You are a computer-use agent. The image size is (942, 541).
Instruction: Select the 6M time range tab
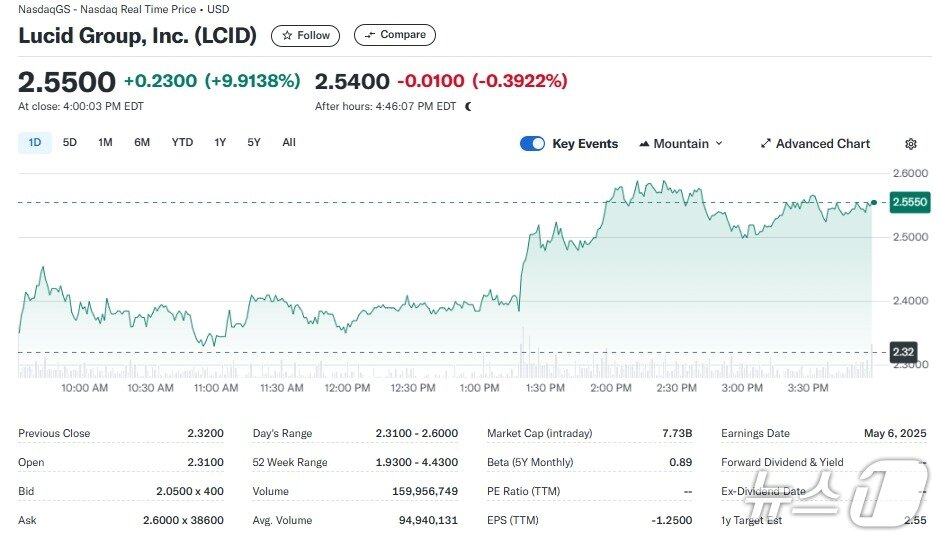tap(142, 142)
